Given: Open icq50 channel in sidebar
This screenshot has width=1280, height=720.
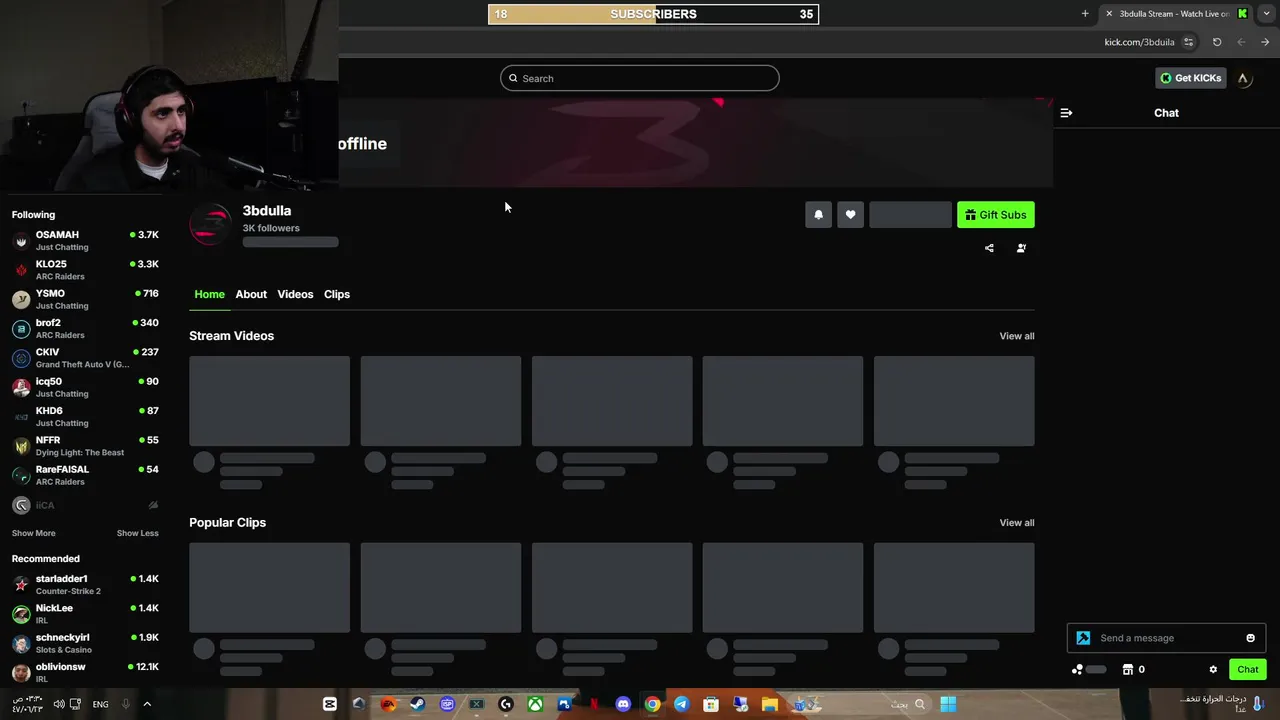Looking at the screenshot, I should click(x=85, y=387).
